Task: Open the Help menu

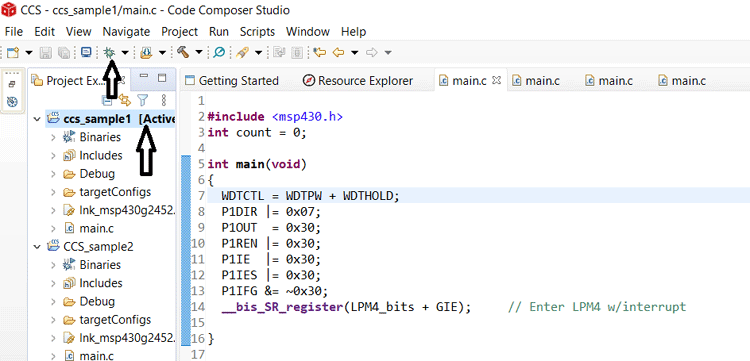Action: point(353,32)
